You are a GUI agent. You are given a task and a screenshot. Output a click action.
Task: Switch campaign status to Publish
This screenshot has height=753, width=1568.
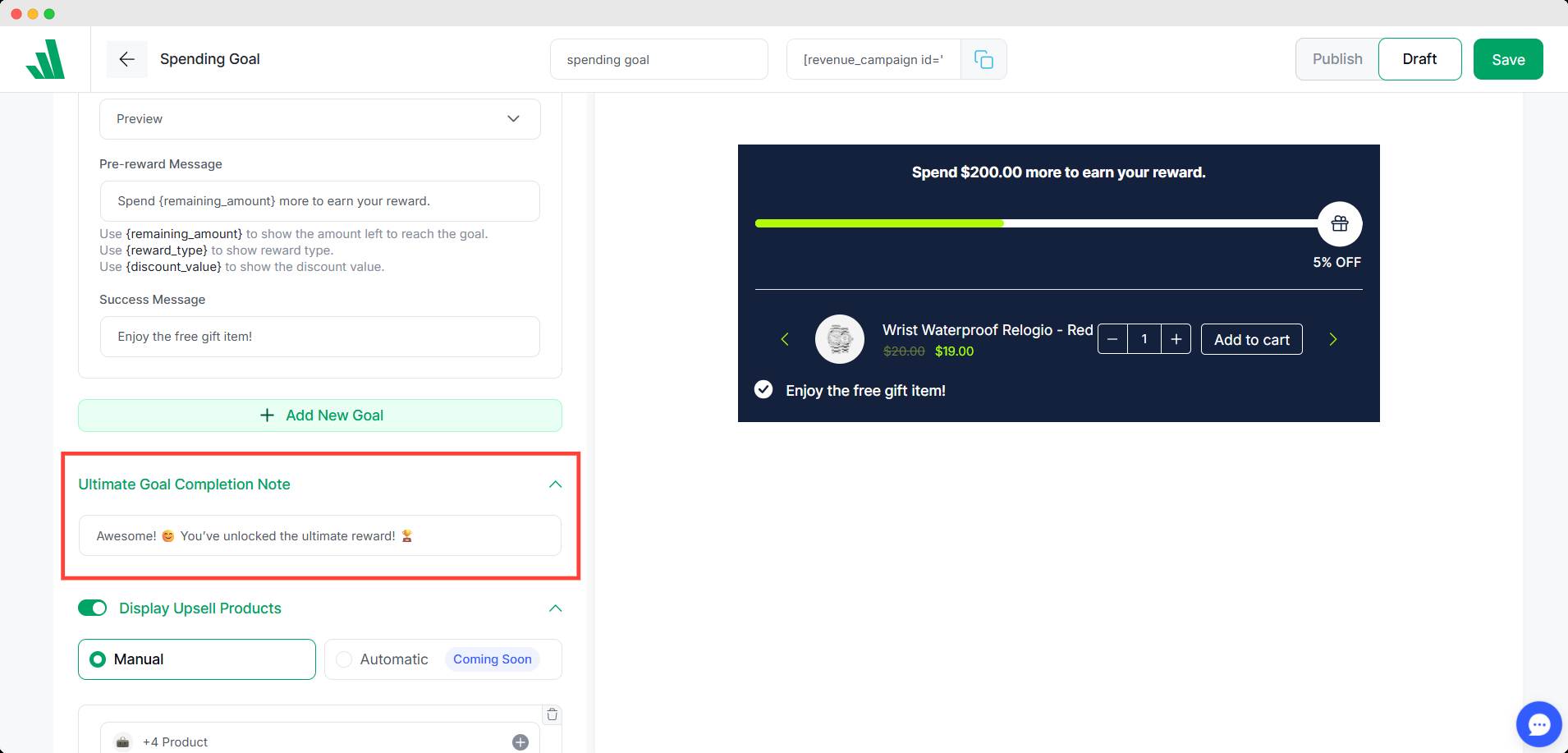click(1337, 59)
